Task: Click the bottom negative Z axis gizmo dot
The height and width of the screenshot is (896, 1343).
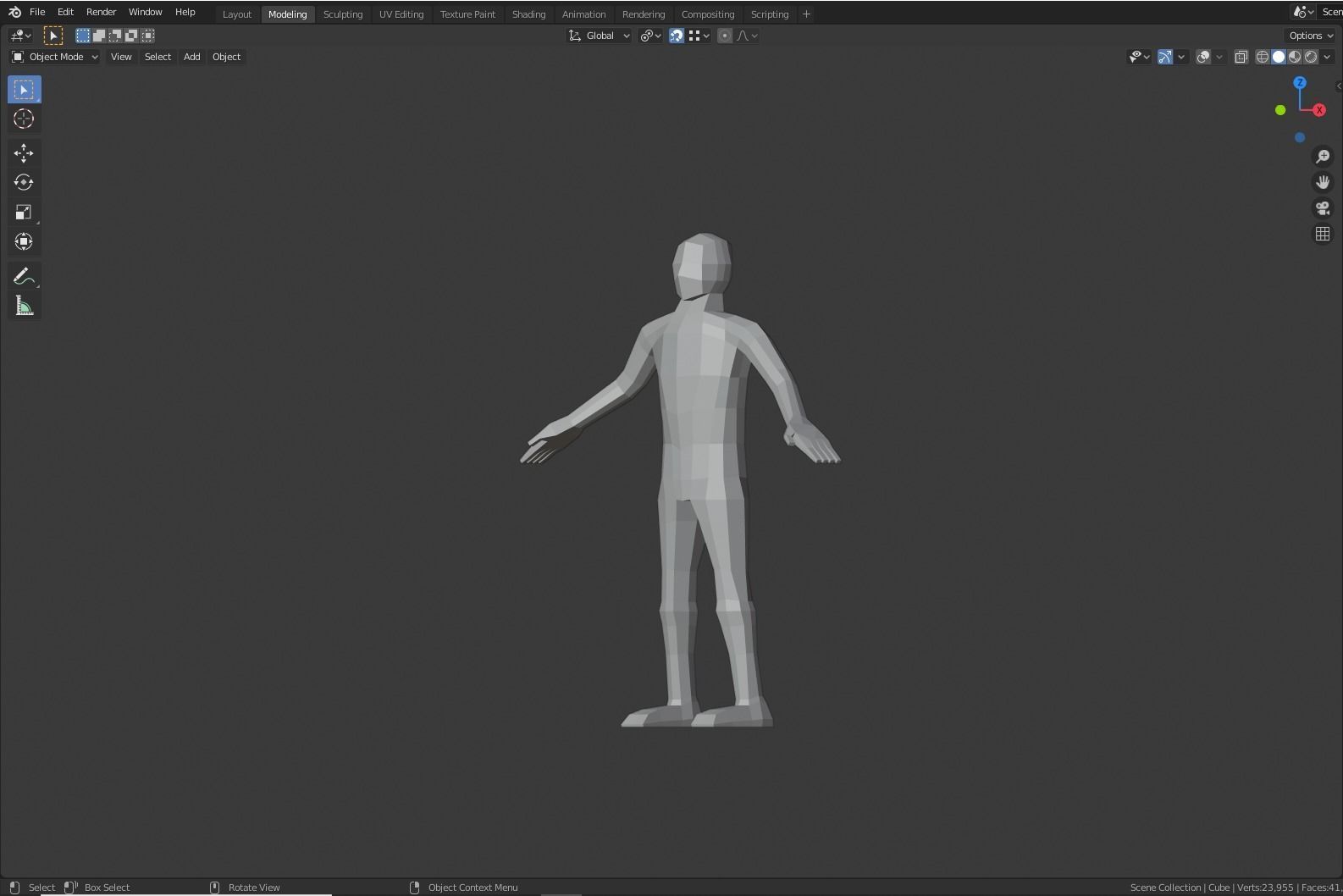Action: (1300, 137)
